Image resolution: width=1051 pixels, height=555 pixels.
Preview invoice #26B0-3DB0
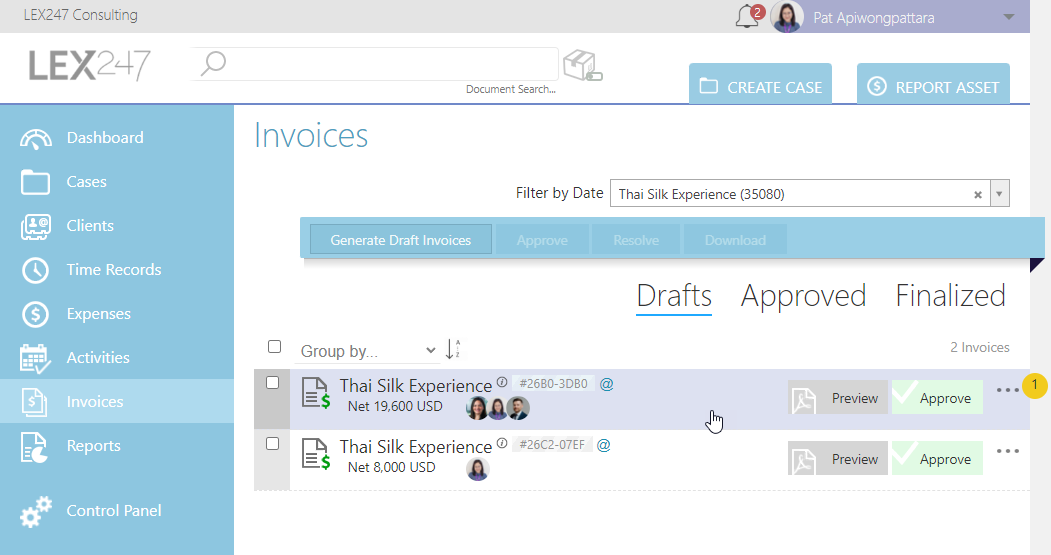(x=838, y=397)
